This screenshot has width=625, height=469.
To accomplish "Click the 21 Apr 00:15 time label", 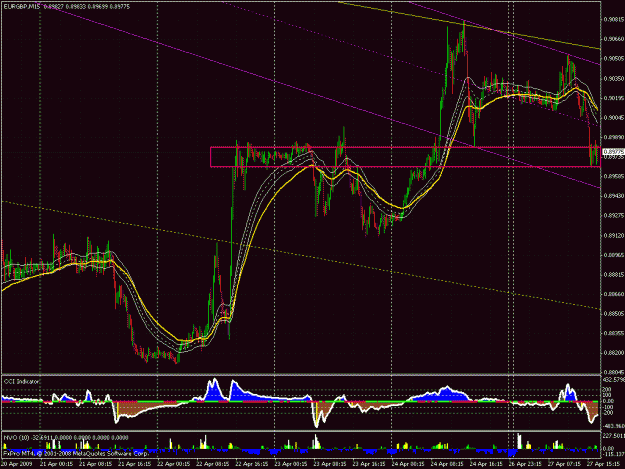I will (x=57, y=464).
